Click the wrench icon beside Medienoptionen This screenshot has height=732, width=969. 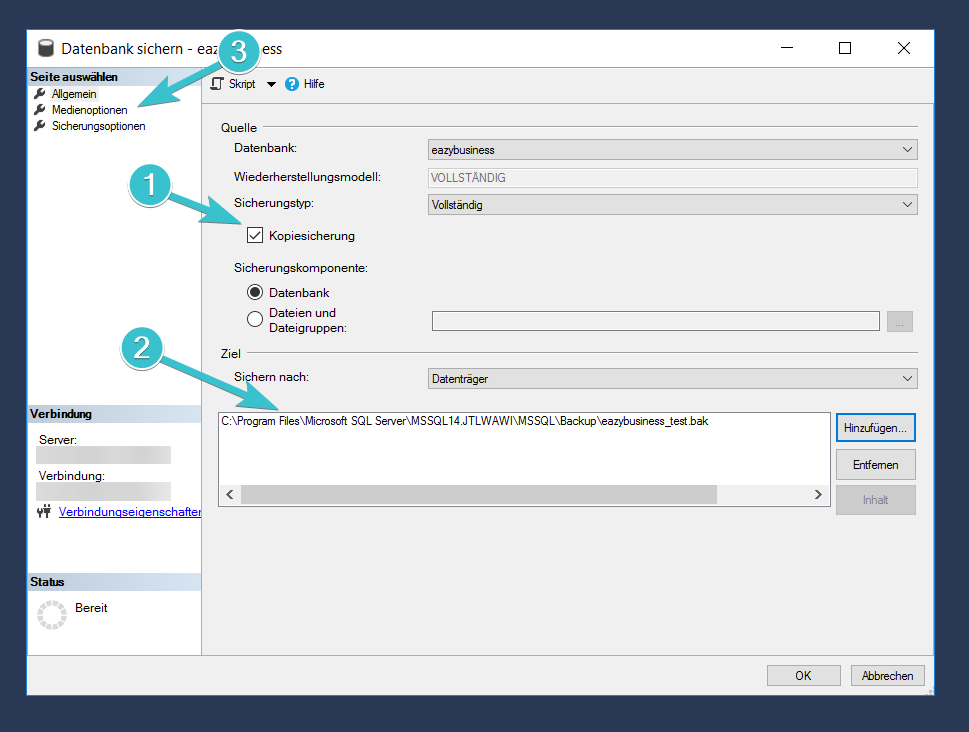(x=40, y=110)
